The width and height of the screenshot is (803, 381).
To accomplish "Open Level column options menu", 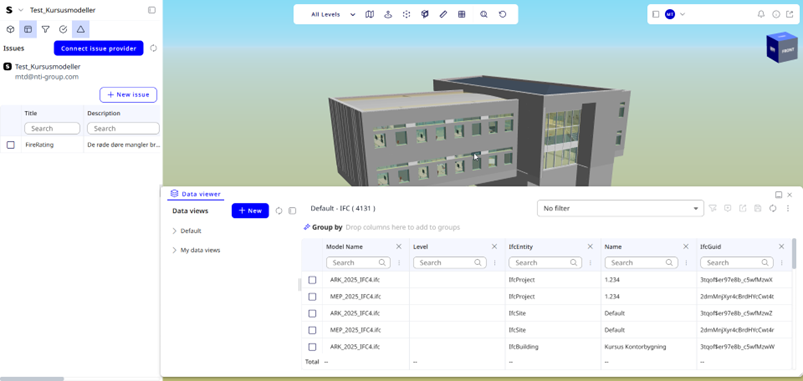I will pos(495,263).
